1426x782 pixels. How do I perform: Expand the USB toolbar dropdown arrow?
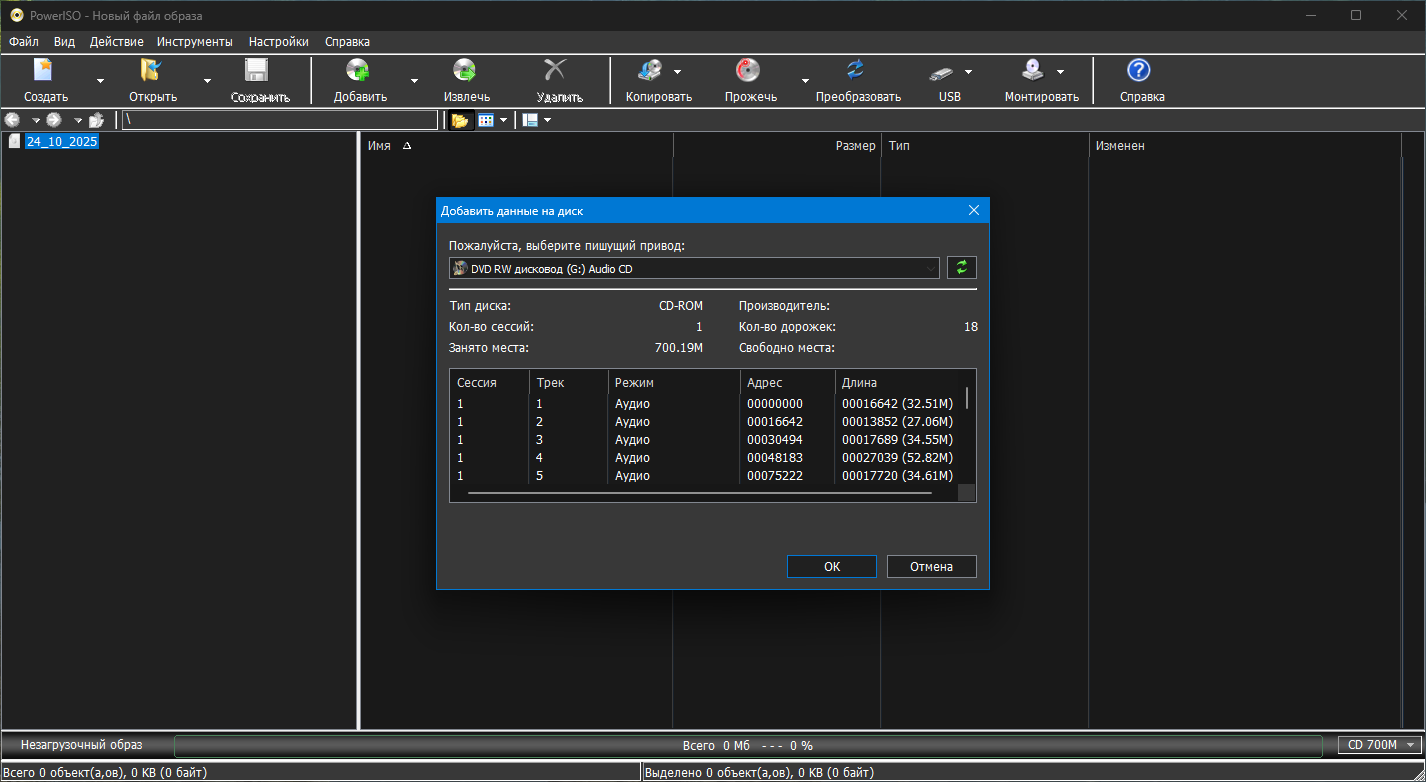click(x=968, y=72)
